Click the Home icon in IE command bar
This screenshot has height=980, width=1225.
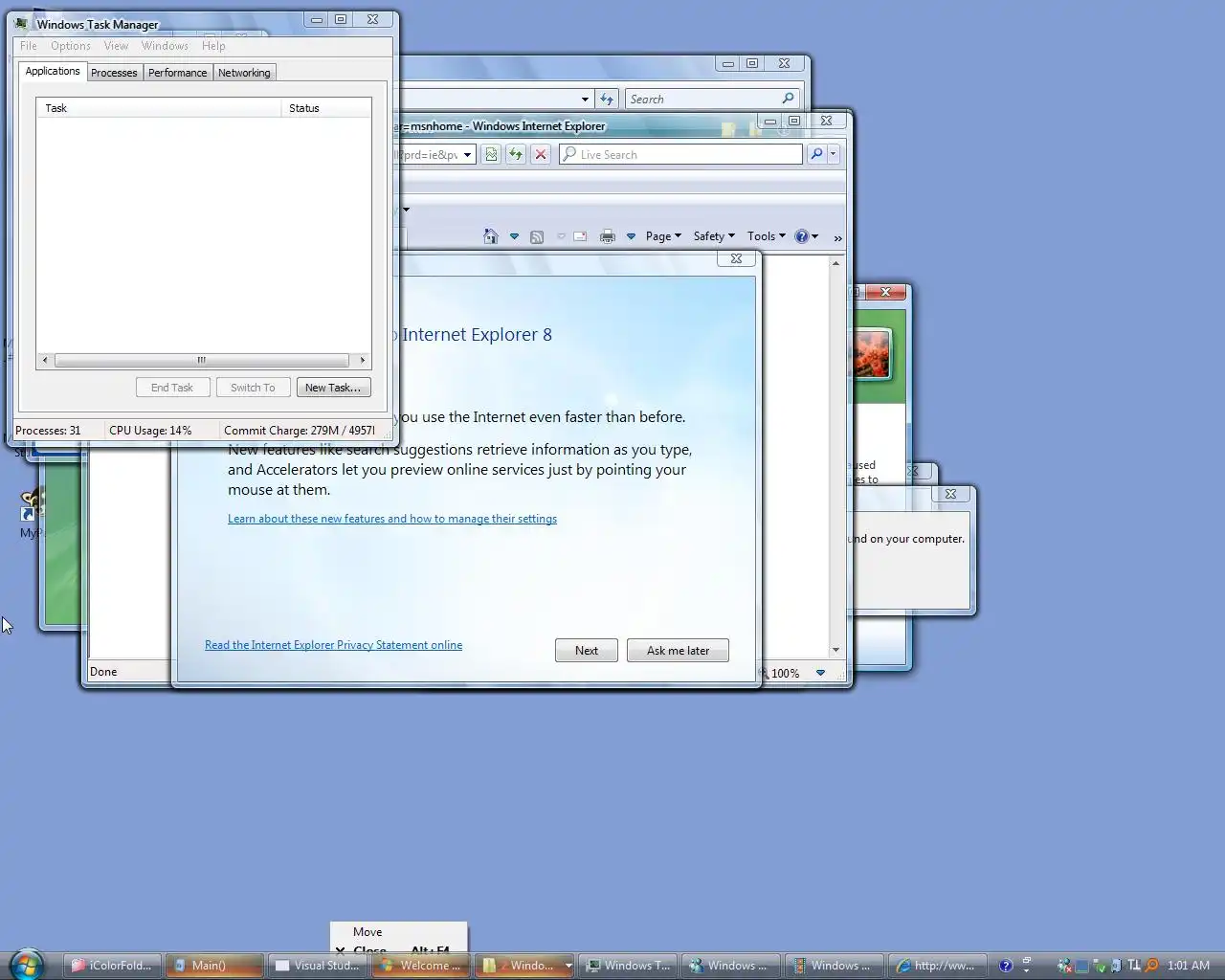(x=491, y=236)
